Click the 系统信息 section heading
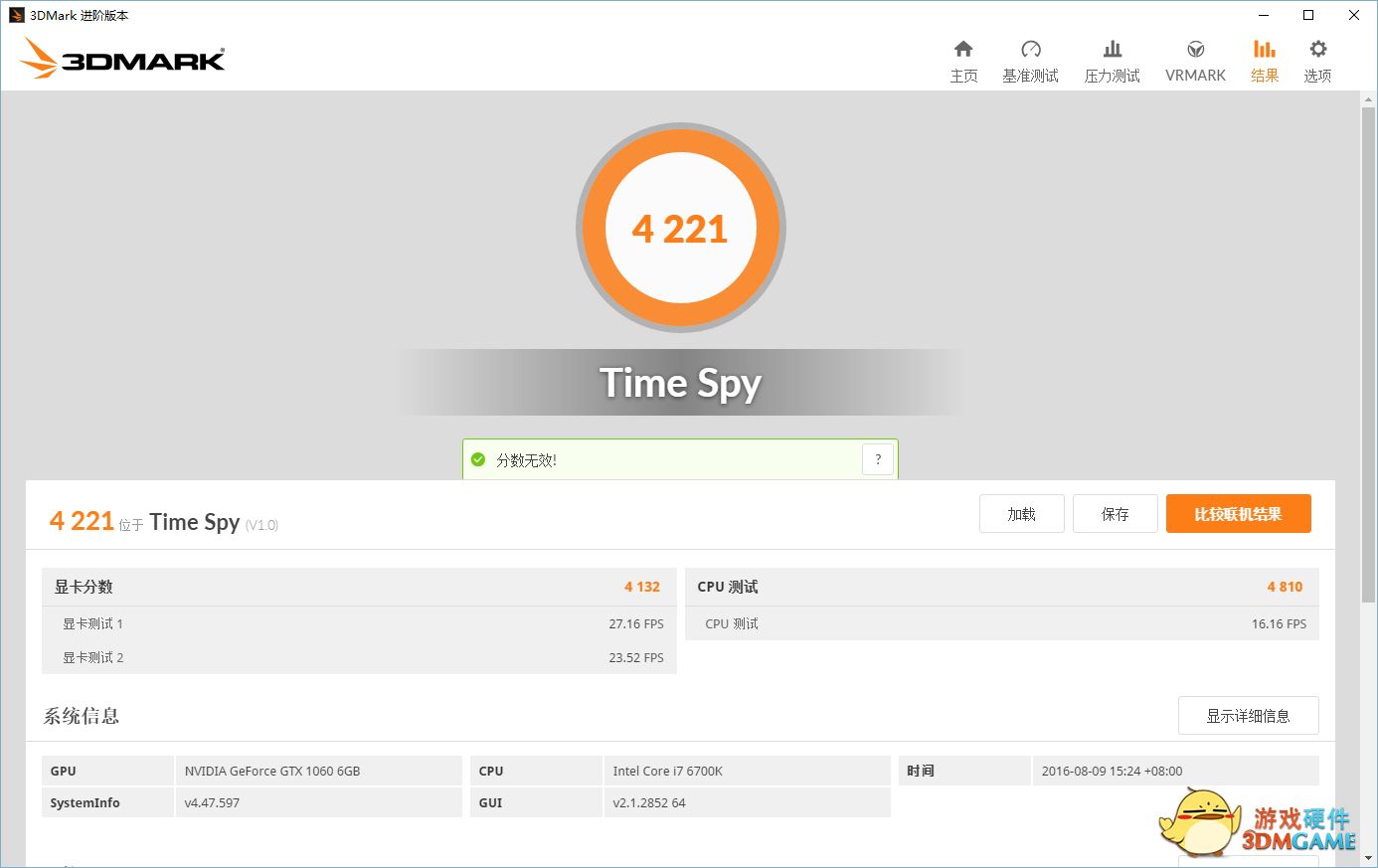1378x868 pixels. click(82, 716)
